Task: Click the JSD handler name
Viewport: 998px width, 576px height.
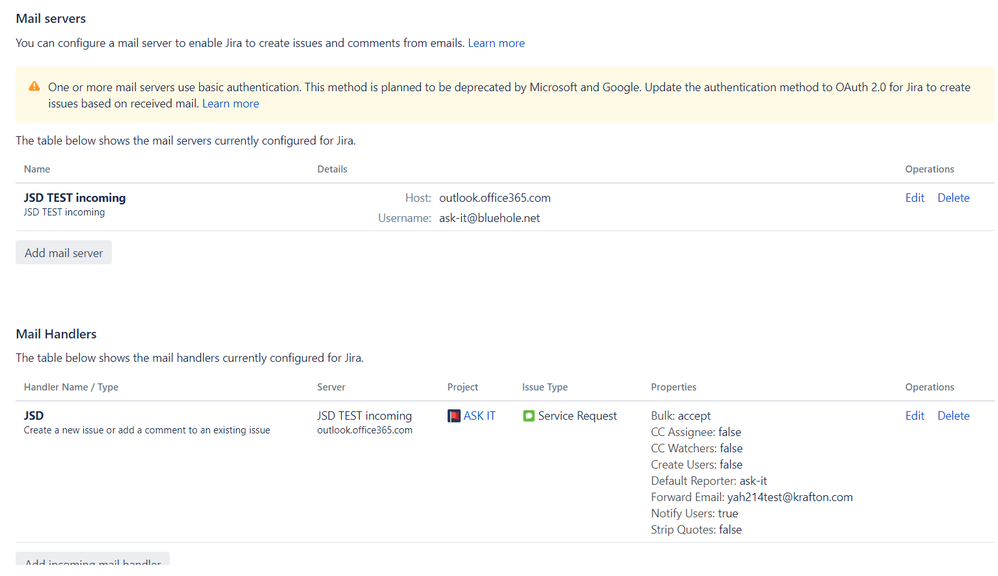Action: click(x=34, y=416)
